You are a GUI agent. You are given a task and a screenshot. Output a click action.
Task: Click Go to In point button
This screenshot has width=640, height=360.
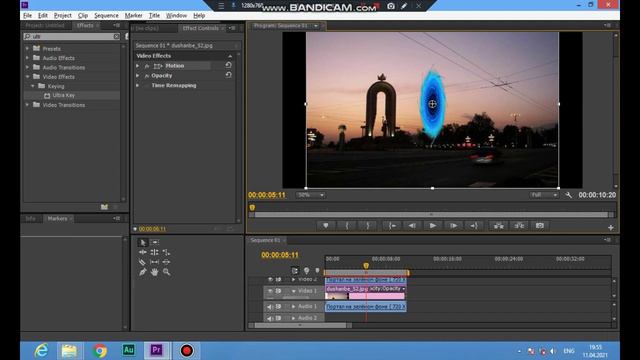[392, 226]
